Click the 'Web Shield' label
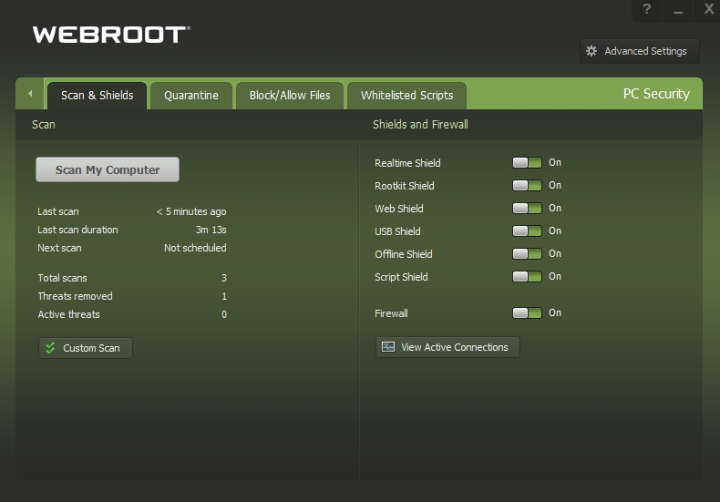The height and width of the screenshot is (502, 720). (399, 209)
